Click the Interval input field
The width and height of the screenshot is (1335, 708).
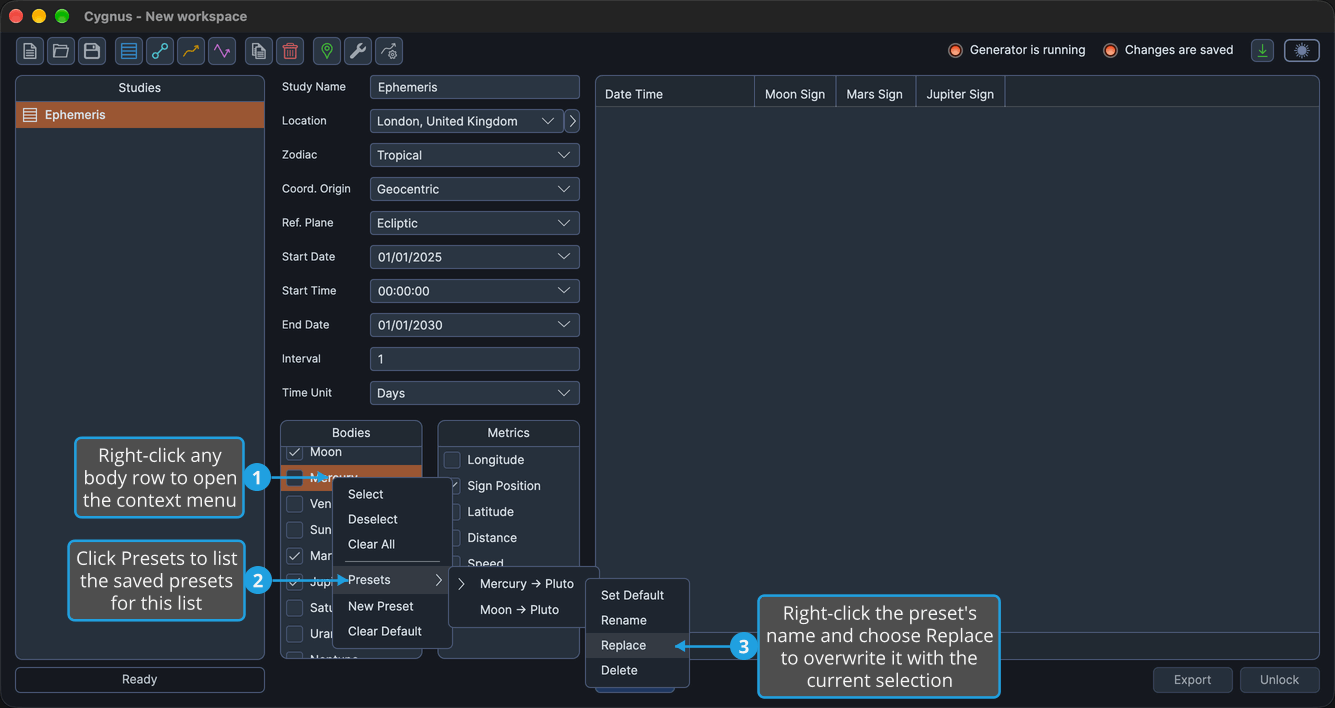click(x=474, y=359)
